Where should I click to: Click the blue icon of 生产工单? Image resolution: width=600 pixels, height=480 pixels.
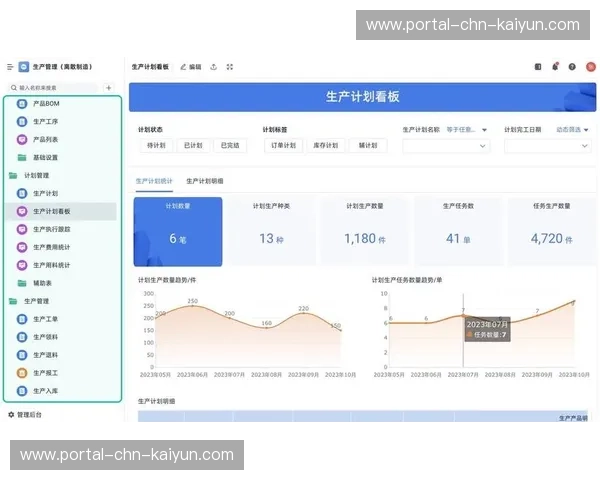(22, 319)
